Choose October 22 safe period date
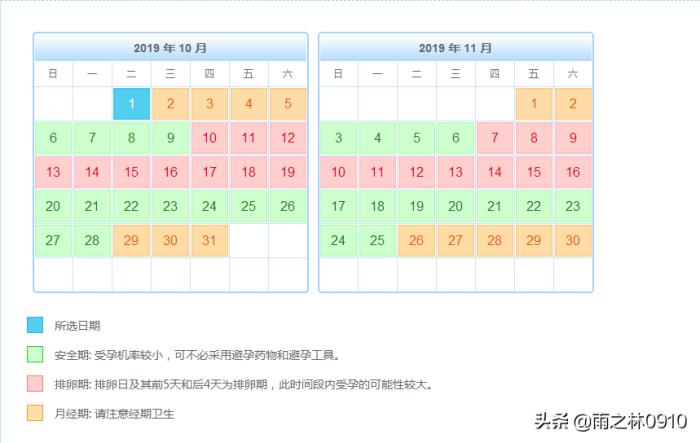 click(x=131, y=206)
